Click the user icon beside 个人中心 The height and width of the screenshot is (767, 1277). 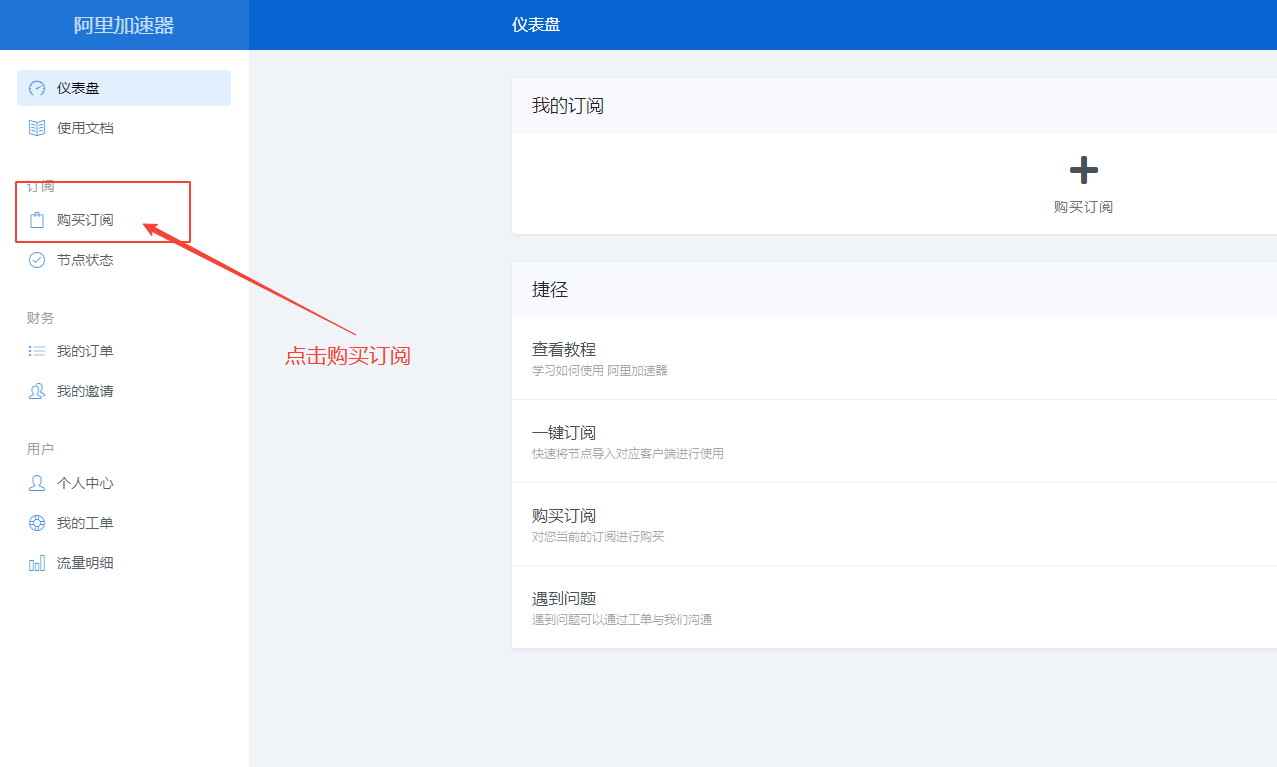37,483
